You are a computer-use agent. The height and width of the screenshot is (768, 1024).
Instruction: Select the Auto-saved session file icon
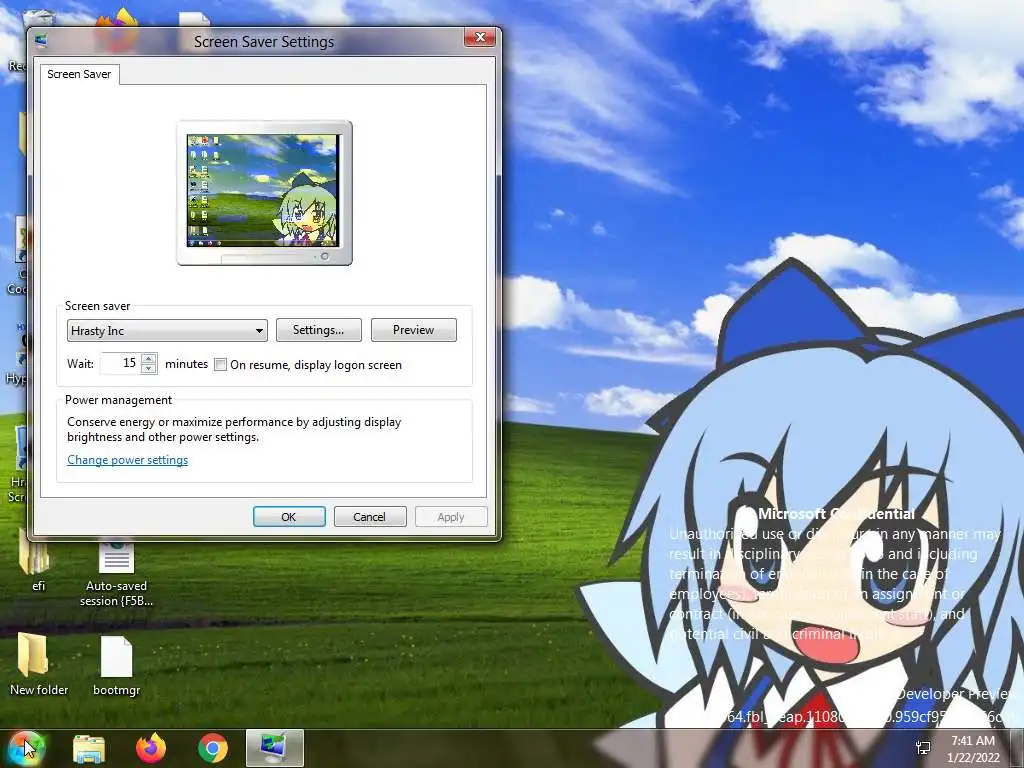116,573
